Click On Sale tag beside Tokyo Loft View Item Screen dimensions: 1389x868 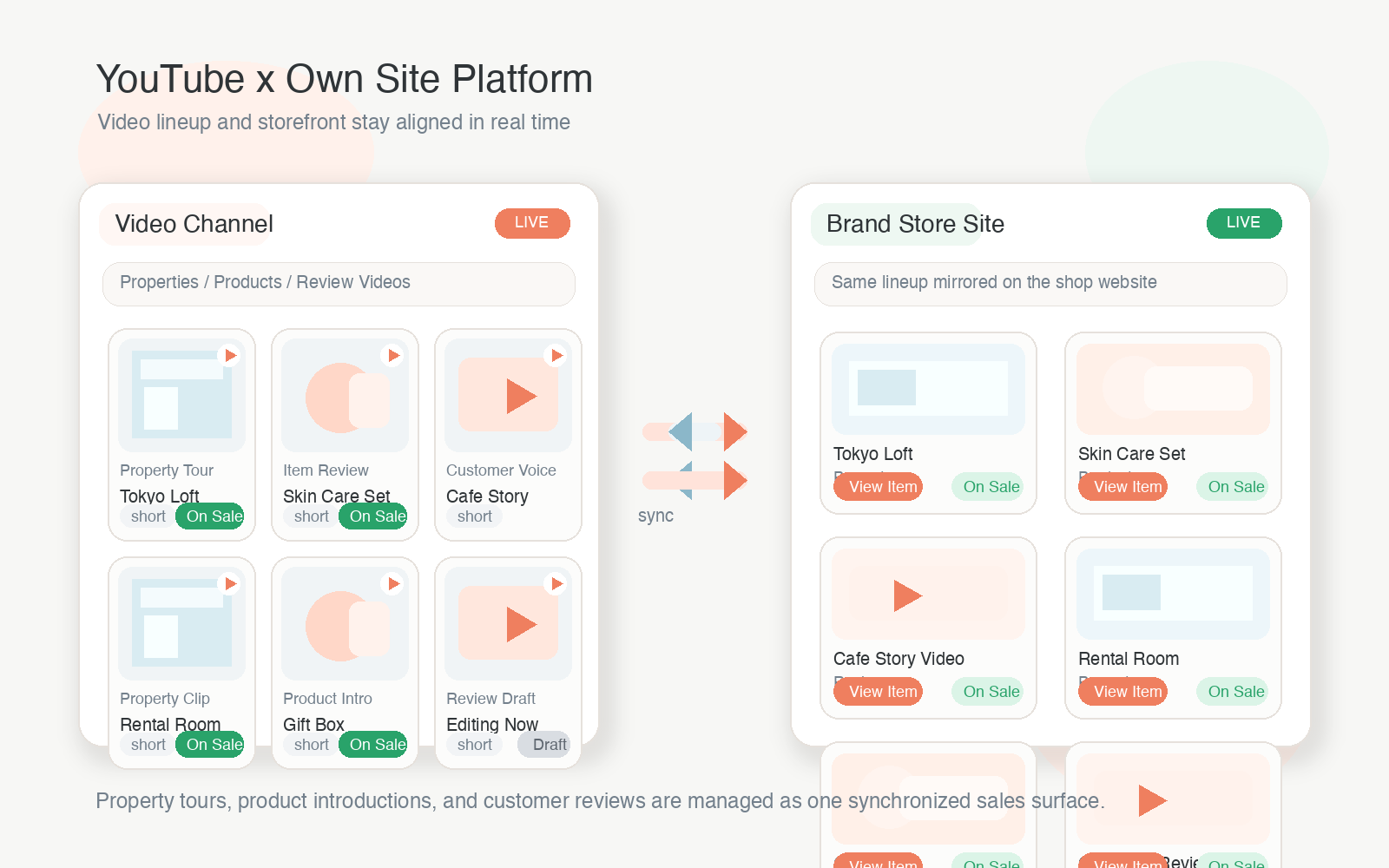click(988, 487)
